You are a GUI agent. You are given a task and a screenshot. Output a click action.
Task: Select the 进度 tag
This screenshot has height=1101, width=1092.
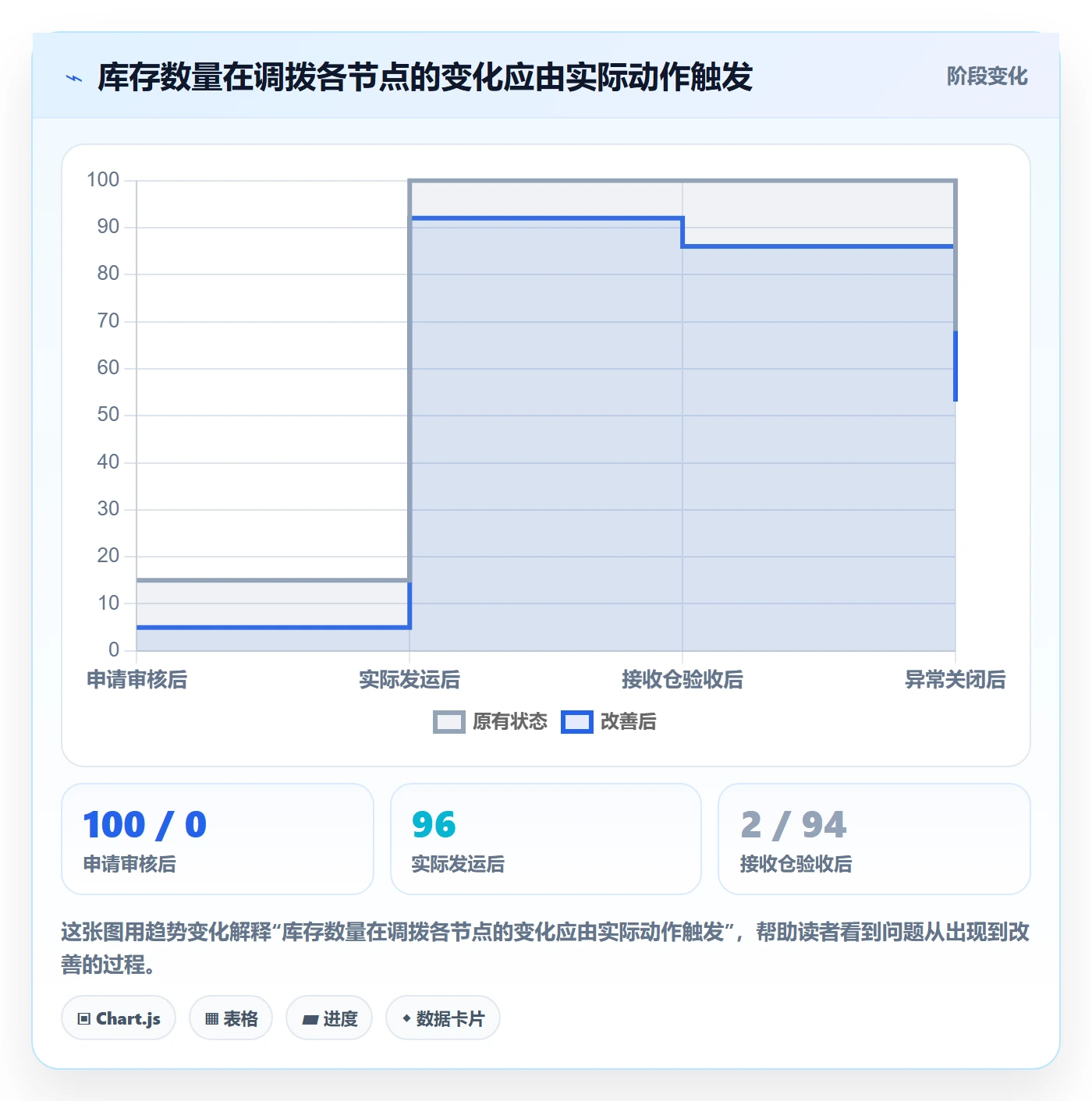tap(329, 1018)
